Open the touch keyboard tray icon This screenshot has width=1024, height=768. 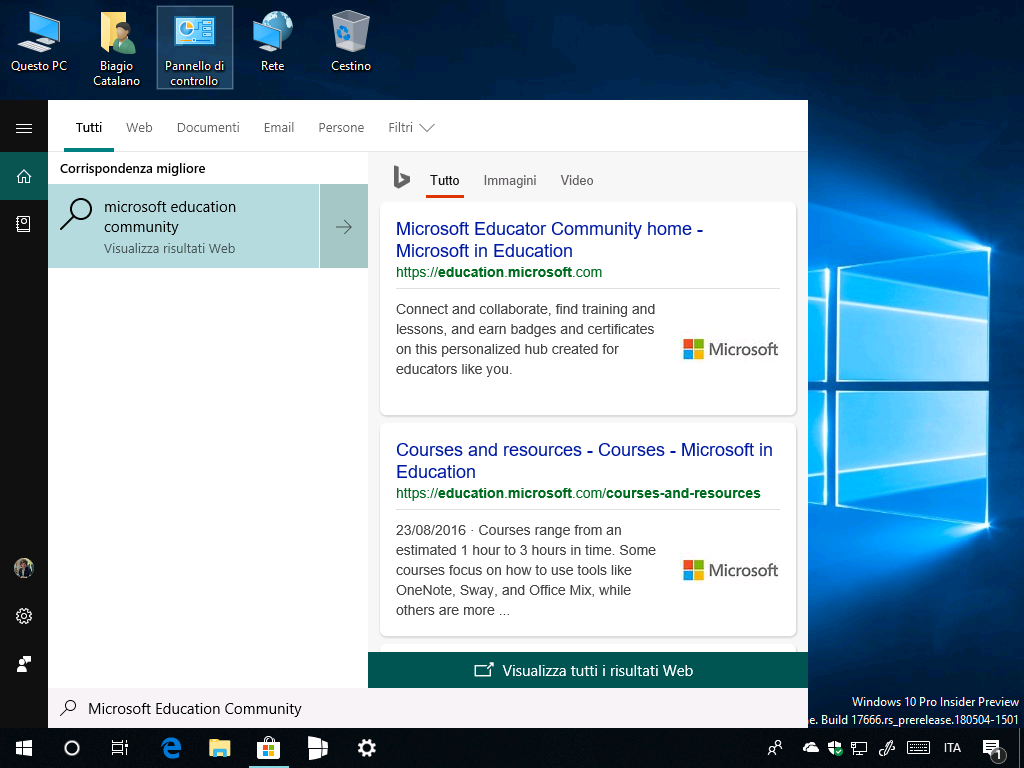pos(919,748)
